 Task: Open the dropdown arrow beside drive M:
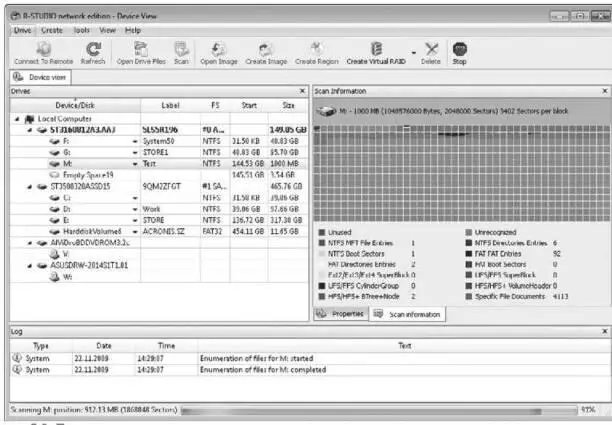(x=135, y=162)
